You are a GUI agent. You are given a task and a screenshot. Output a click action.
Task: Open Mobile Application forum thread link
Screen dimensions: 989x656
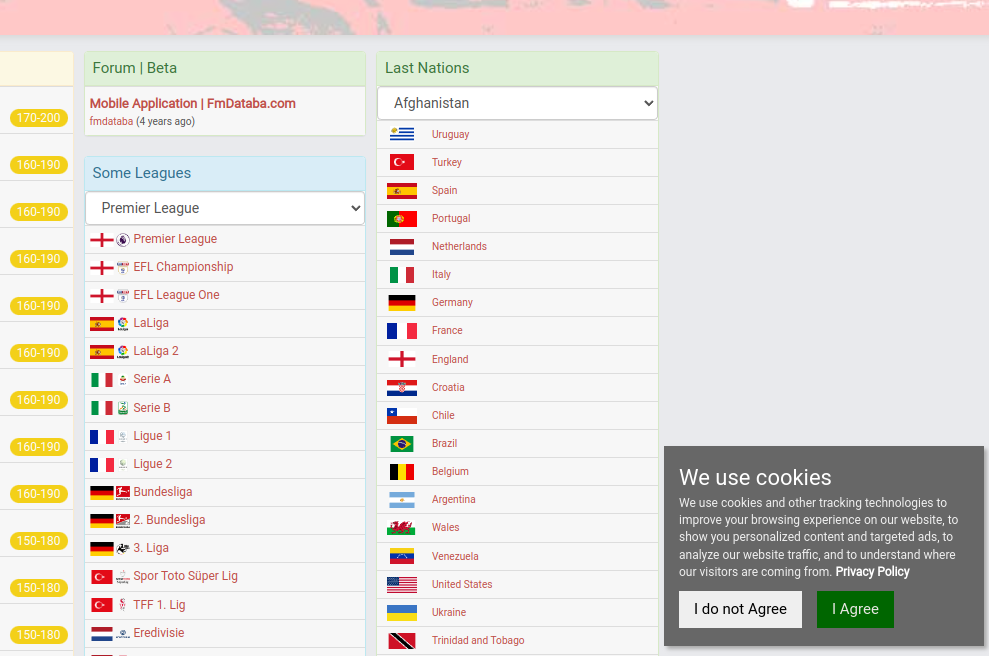192,103
